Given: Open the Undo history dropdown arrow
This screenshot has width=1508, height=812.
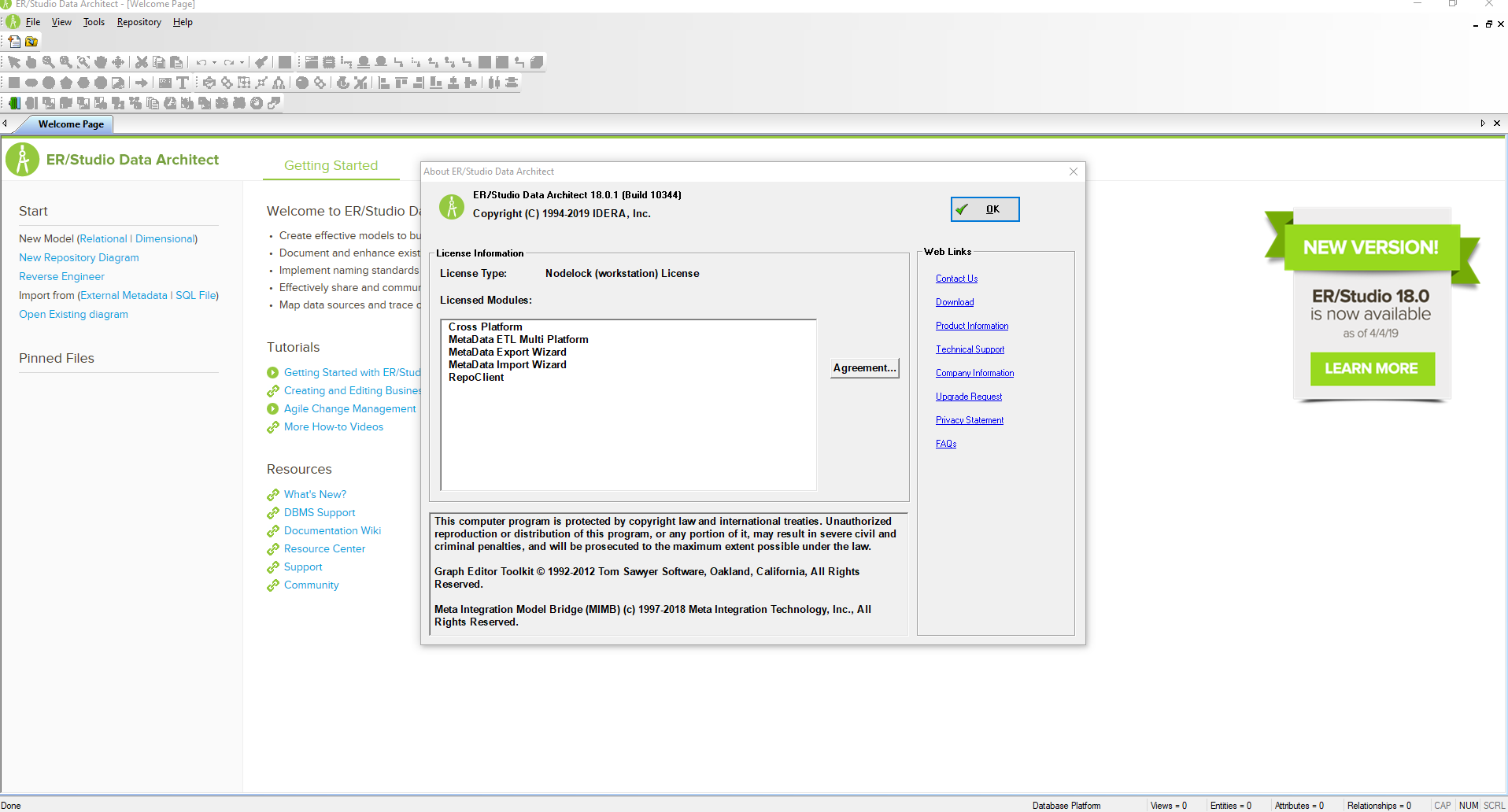Looking at the screenshot, I should point(214,62).
